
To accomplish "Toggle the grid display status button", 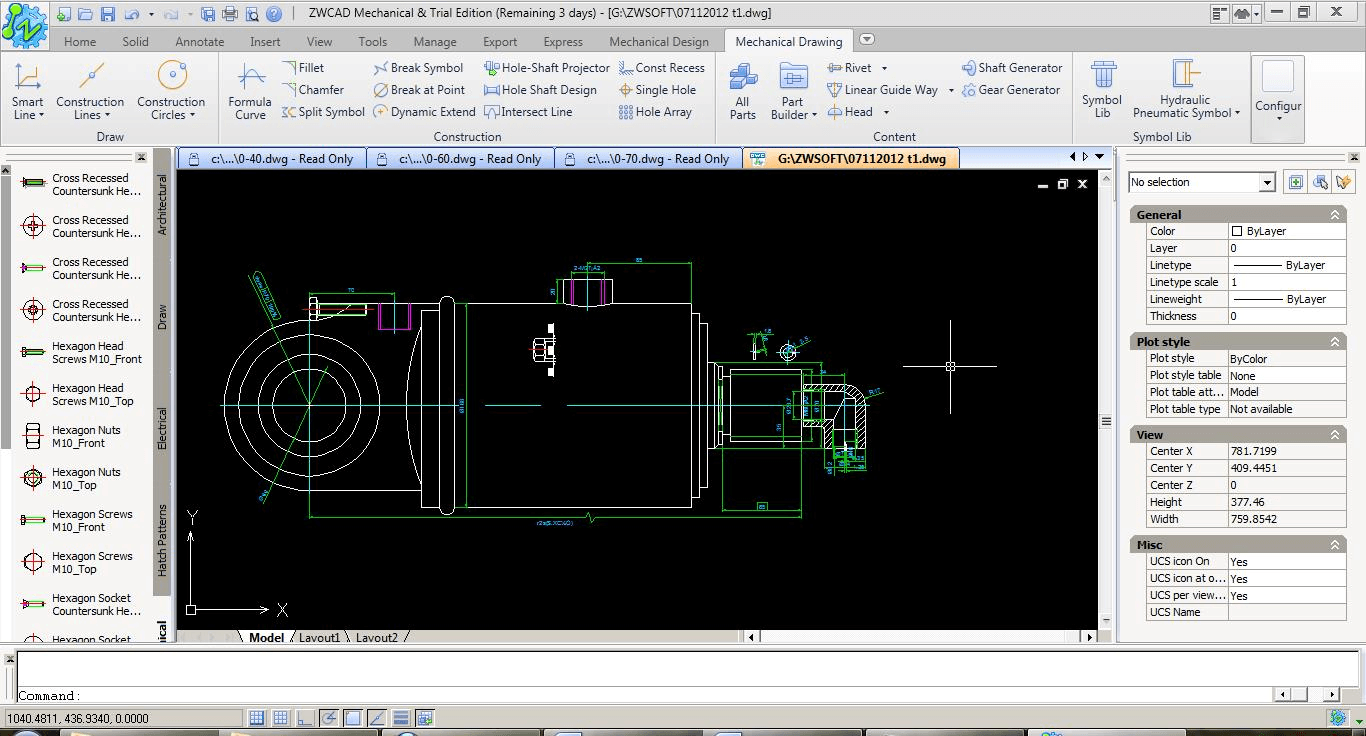I will (281, 718).
